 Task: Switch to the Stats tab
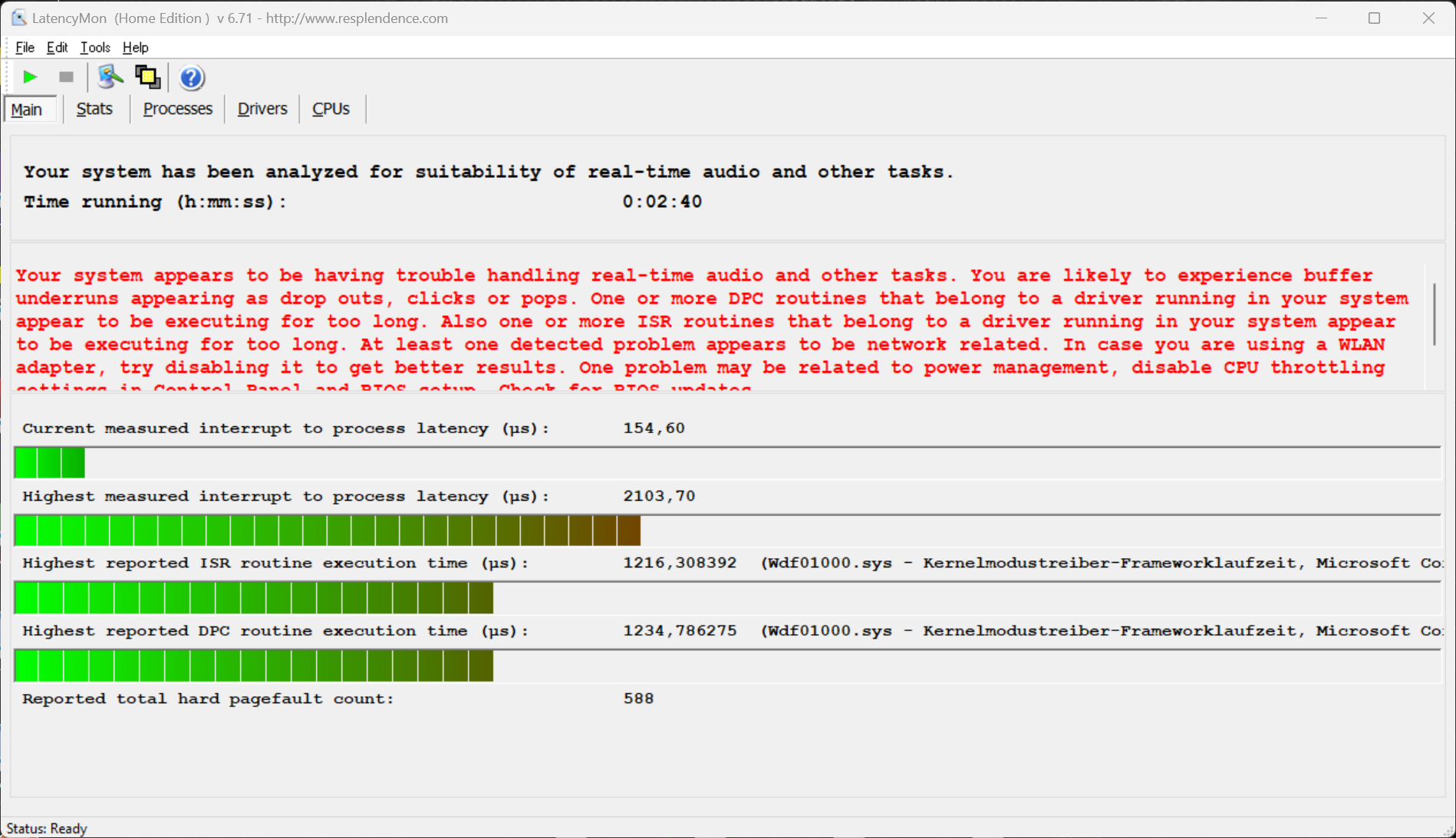click(x=94, y=109)
